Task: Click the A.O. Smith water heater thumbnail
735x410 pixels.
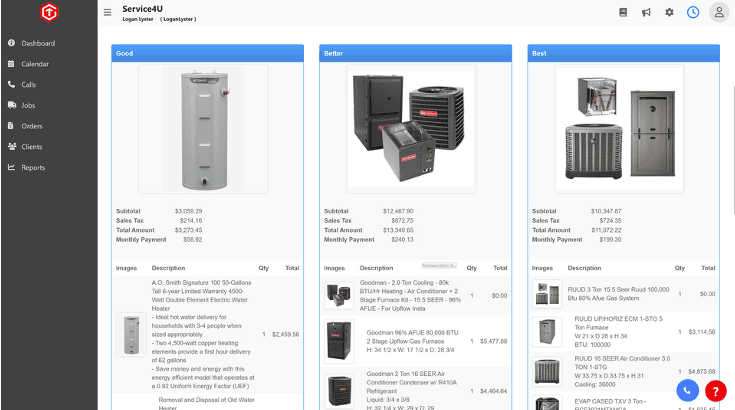Action: [131, 335]
